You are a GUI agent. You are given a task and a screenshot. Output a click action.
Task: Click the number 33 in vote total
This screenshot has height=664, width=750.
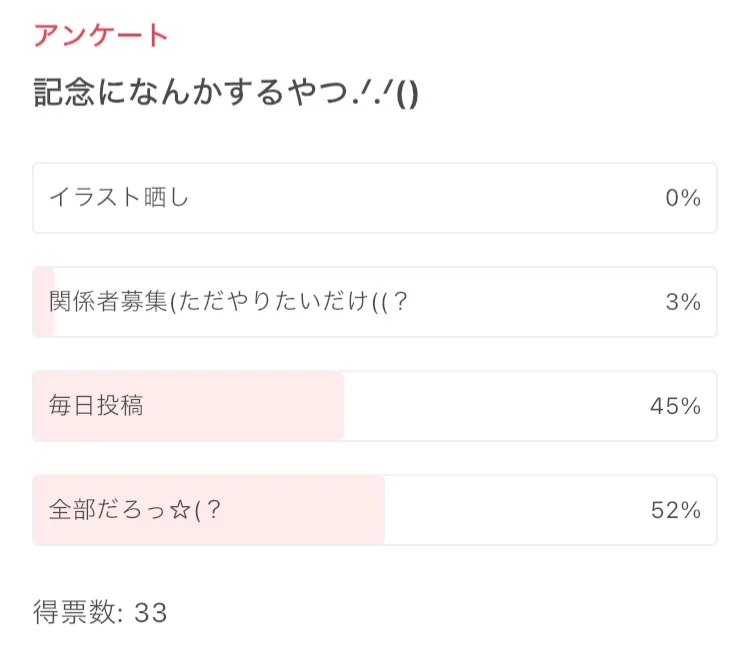pyautogui.click(x=150, y=612)
